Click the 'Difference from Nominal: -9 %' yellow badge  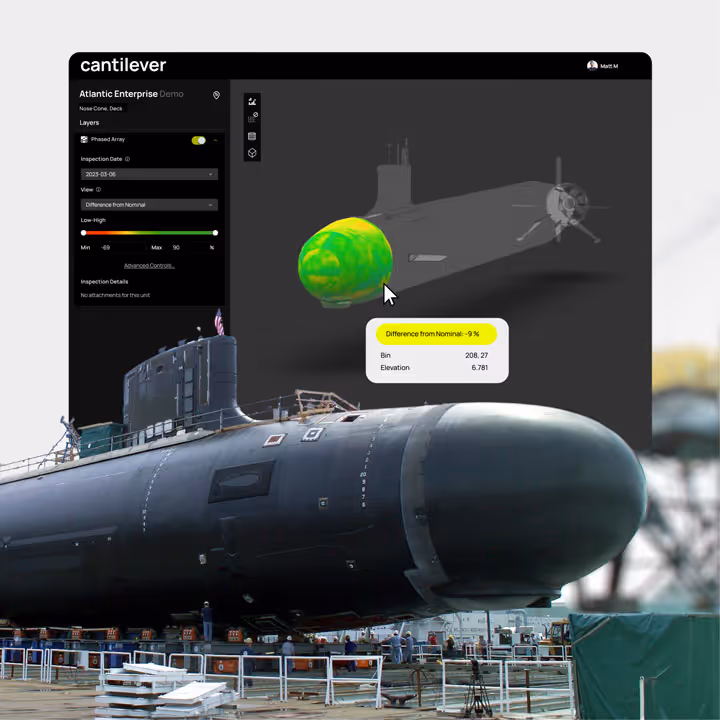[x=436, y=334]
